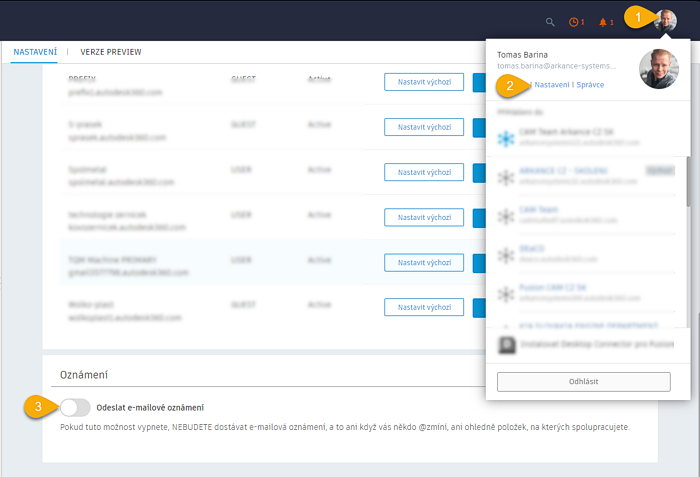Click the Odhlásit sign-out button
Image resolution: width=700 pixels, height=477 pixels.
[583, 381]
